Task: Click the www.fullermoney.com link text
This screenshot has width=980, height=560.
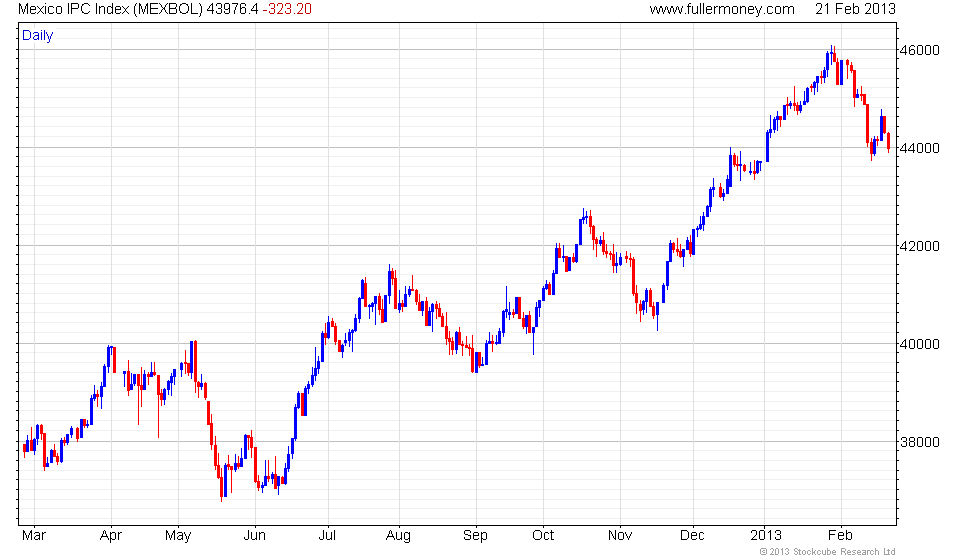Action: (722, 9)
